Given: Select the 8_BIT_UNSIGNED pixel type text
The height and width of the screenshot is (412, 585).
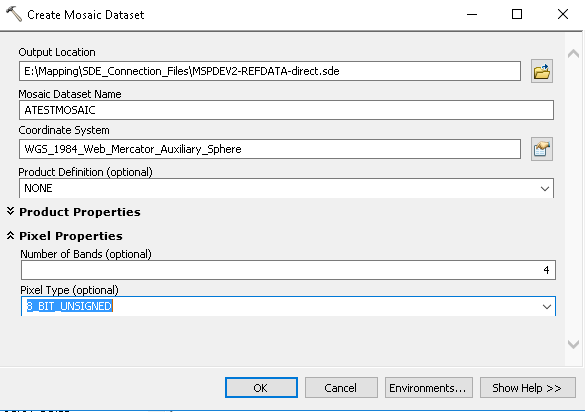Looking at the screenshot, I should pyautogui.click(x=69, y=306).
